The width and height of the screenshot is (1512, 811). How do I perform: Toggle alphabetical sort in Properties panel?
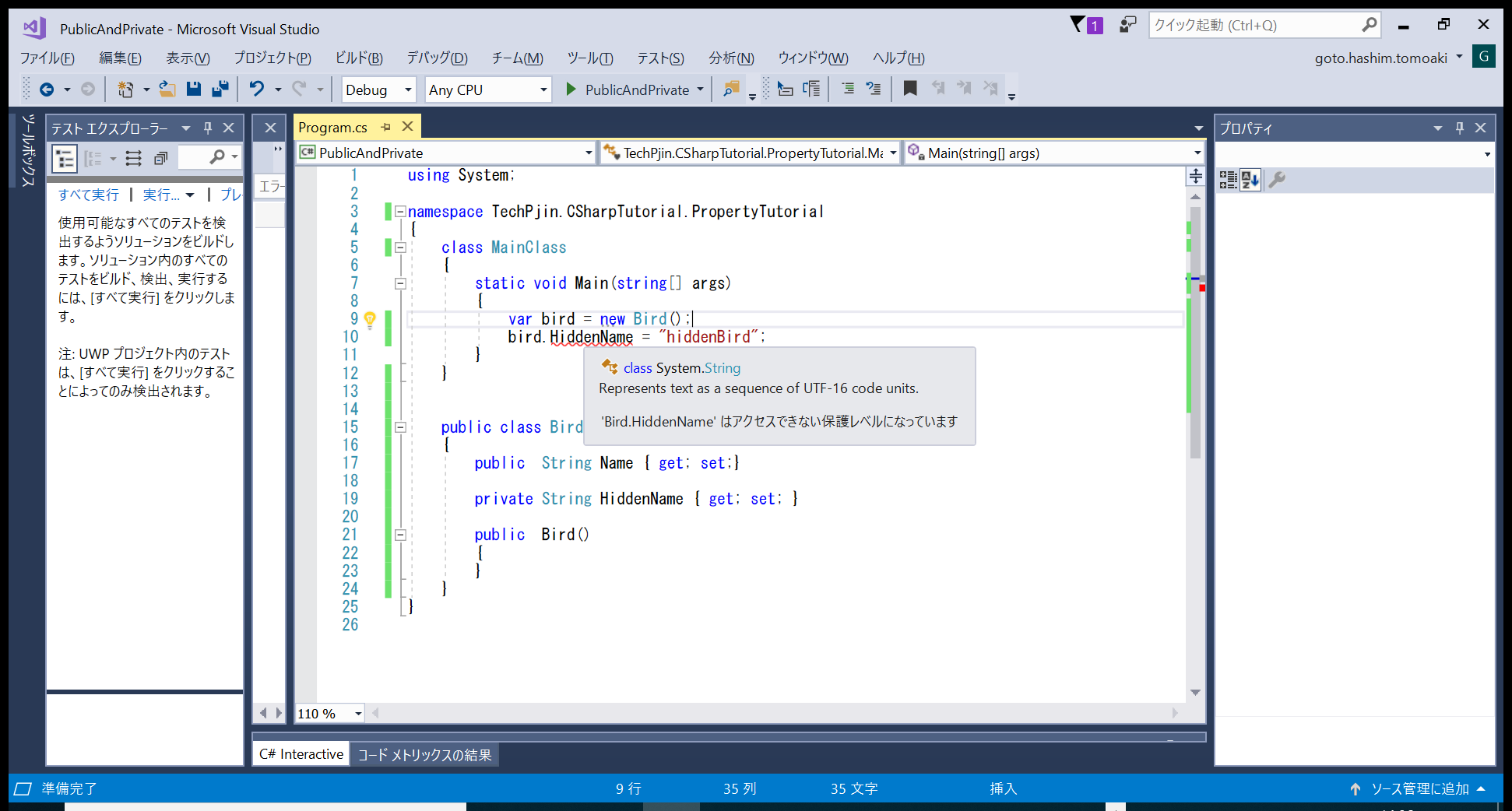1250,181
